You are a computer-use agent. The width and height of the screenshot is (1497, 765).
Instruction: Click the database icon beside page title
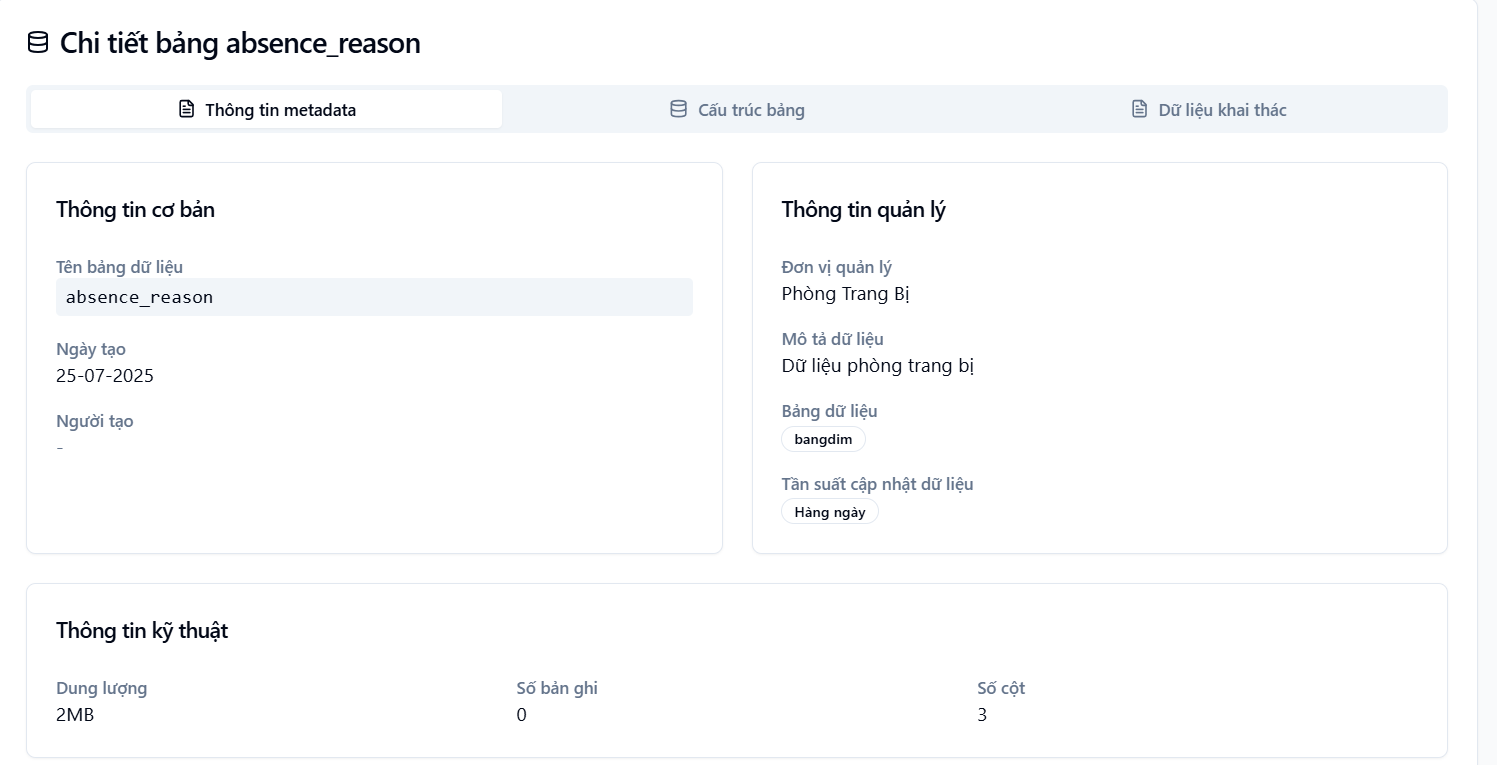37,42
